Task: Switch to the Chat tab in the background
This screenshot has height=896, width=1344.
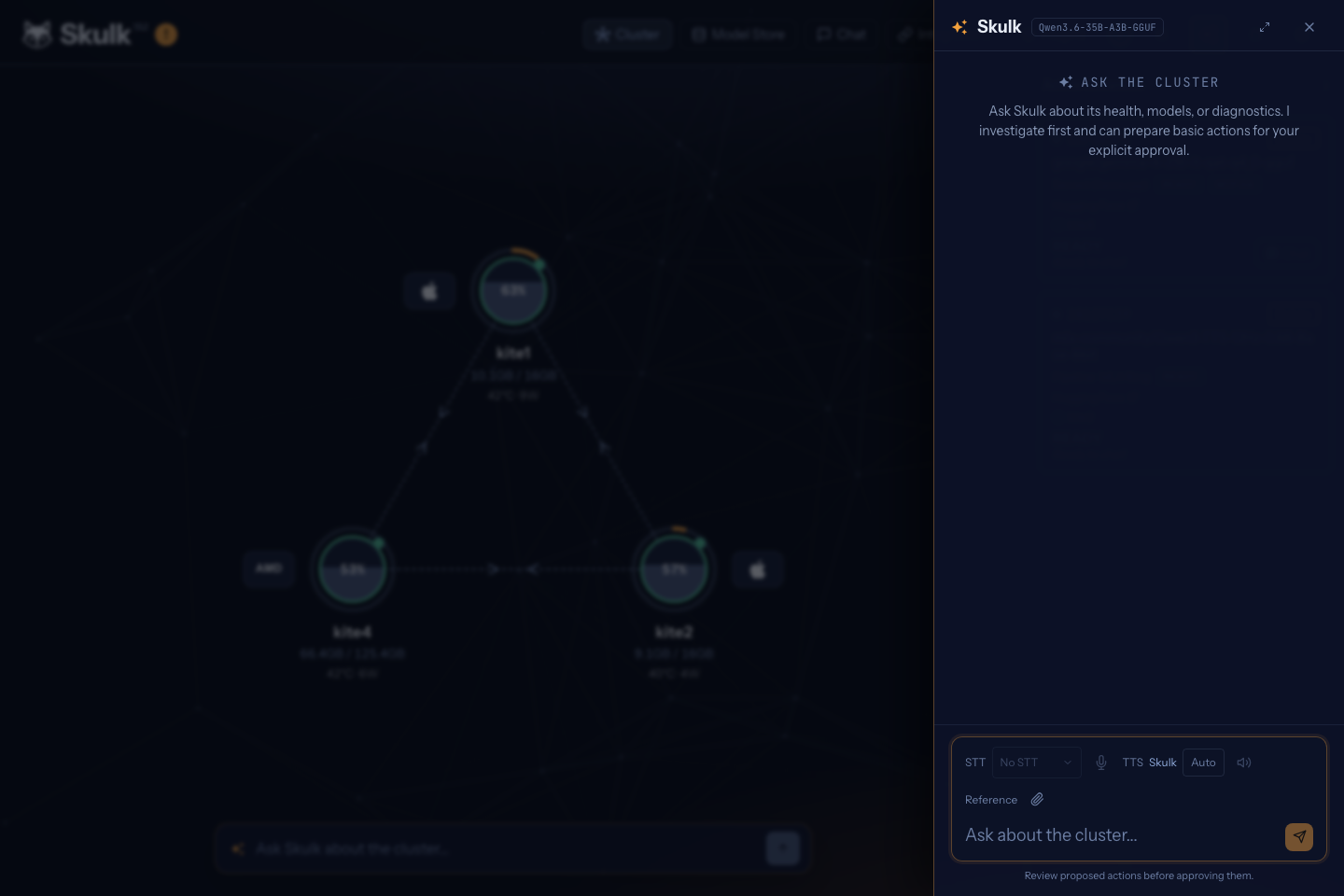Action: (842, 35)
